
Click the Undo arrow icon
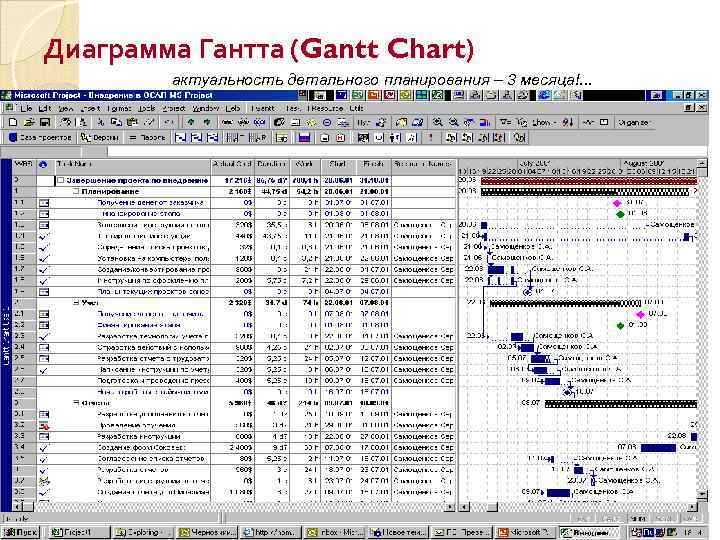[169, 122]
